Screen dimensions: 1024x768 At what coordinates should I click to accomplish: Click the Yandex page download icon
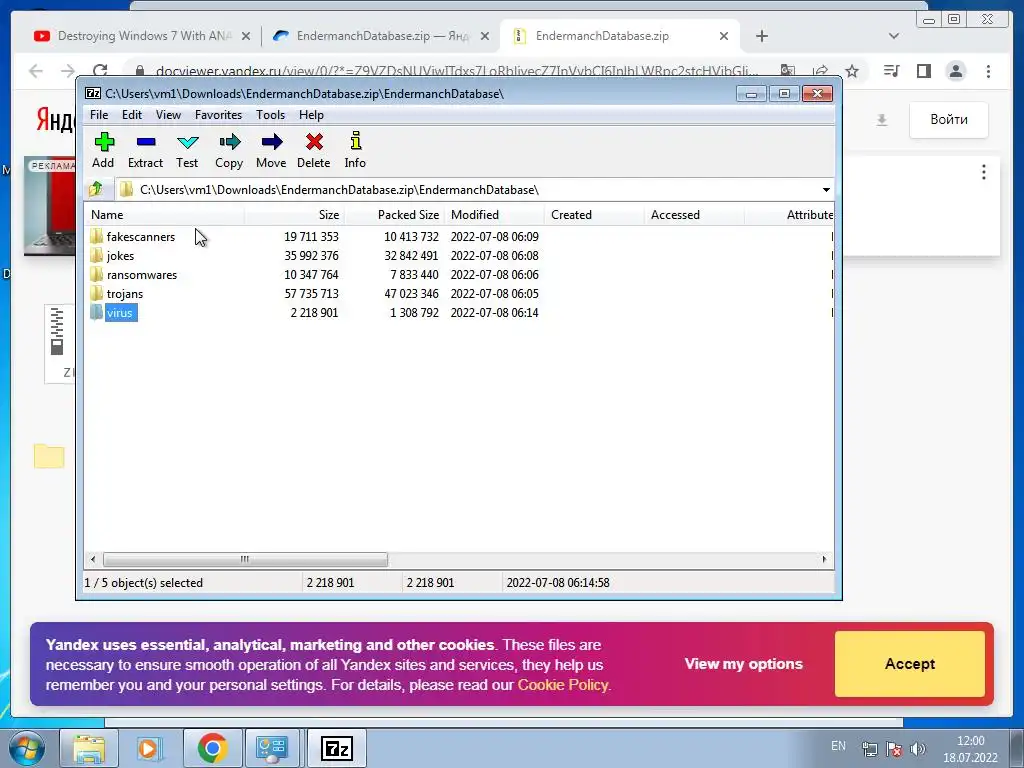[x=882, y=120]
